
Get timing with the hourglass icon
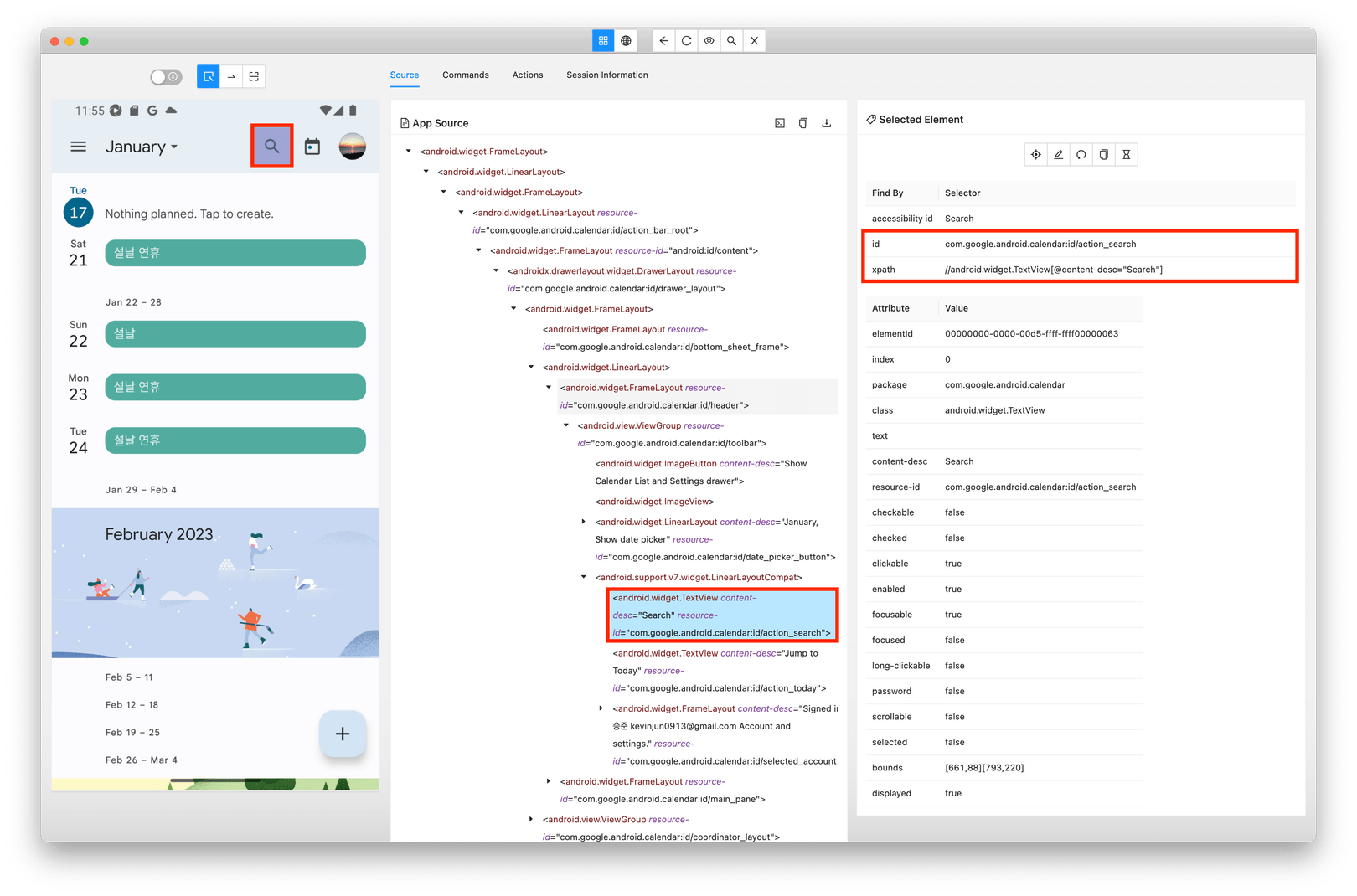point(1127,154)
